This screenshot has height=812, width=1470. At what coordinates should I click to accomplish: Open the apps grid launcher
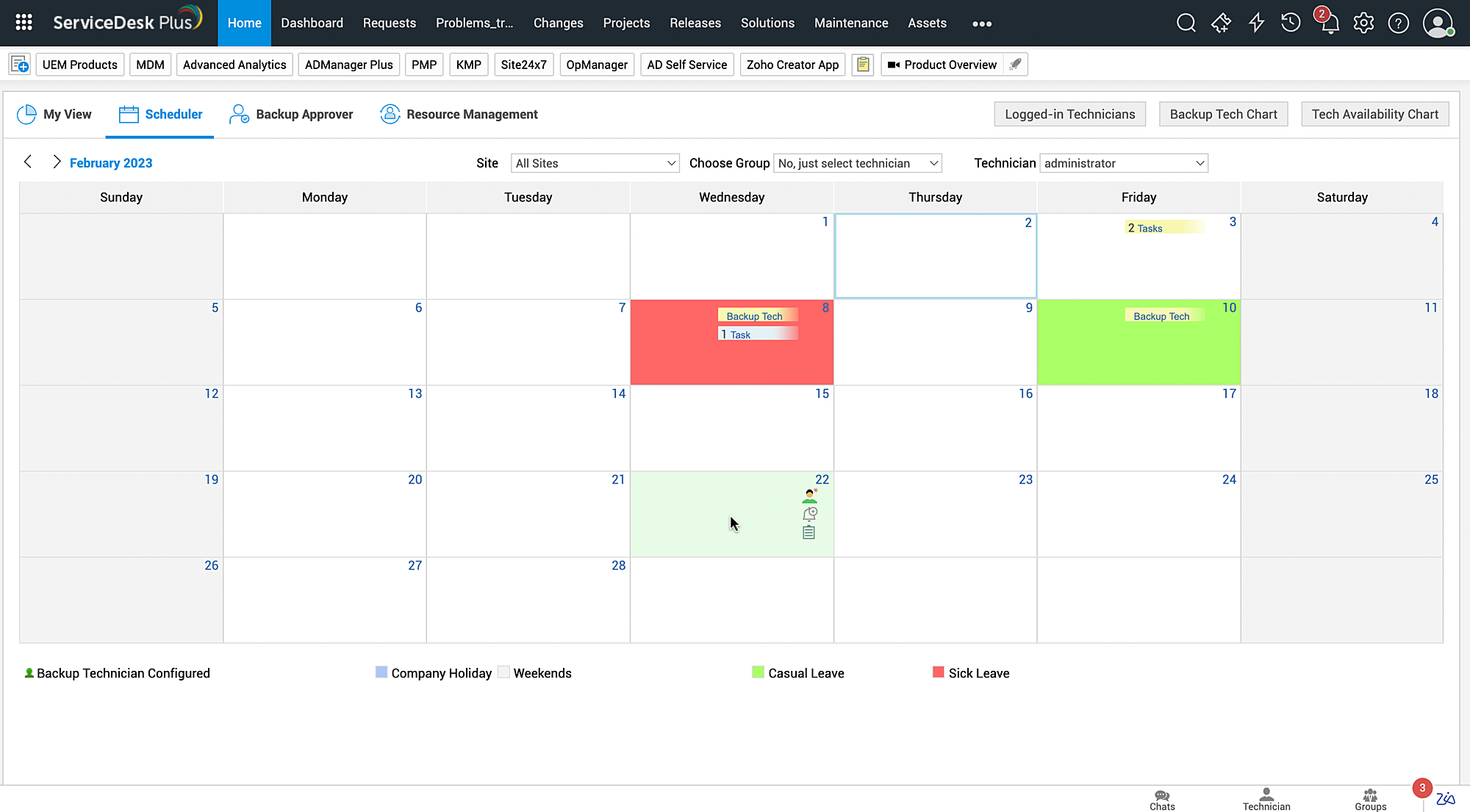pos(24,23)
